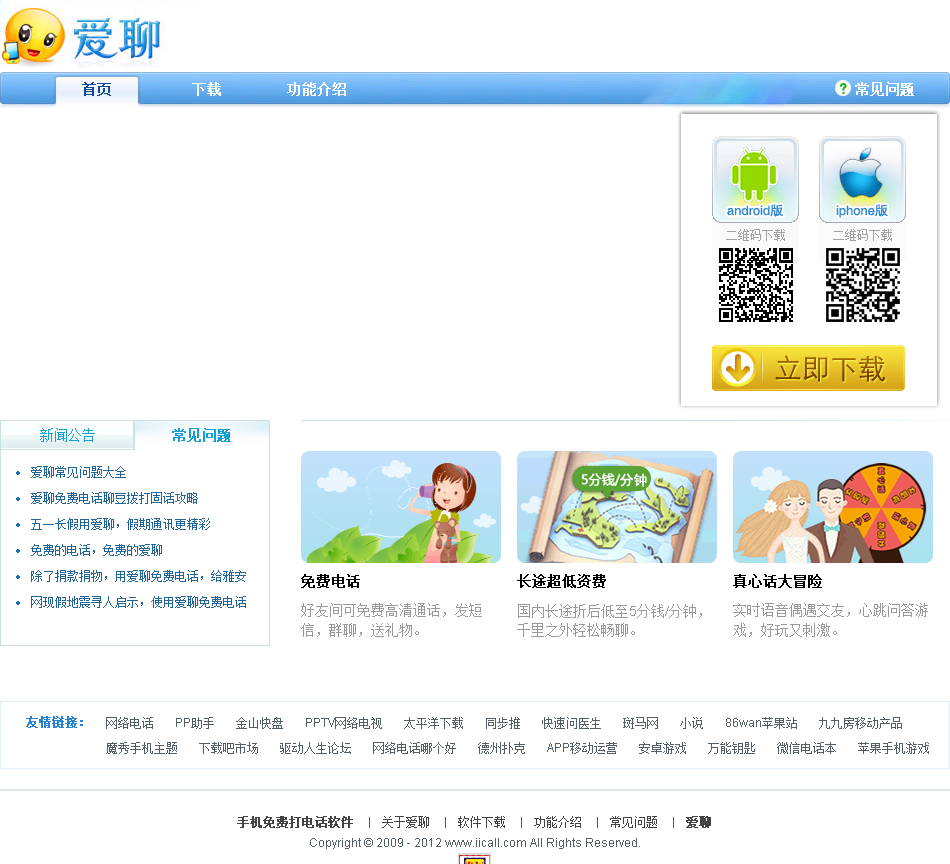The width and height of the screenshot is (950, 864).
Task: Click the Android QR code
Action: click(x=756, y=285)
